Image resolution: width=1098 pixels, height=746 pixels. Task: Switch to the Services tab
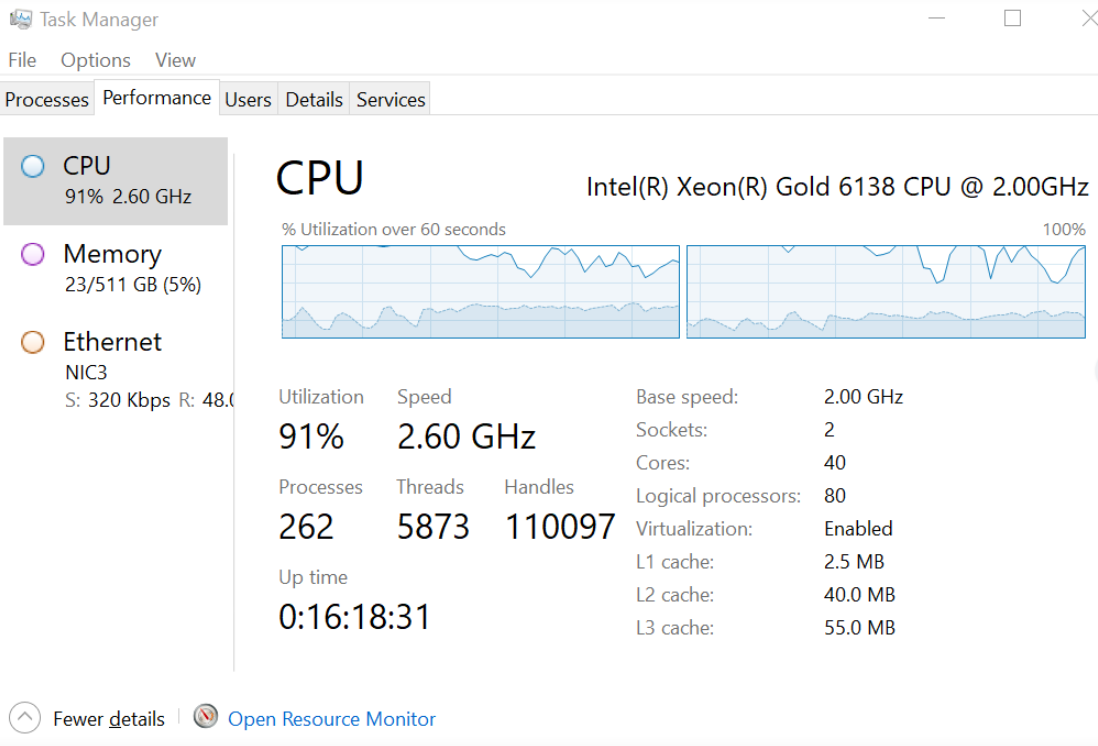tap(390, 99)
